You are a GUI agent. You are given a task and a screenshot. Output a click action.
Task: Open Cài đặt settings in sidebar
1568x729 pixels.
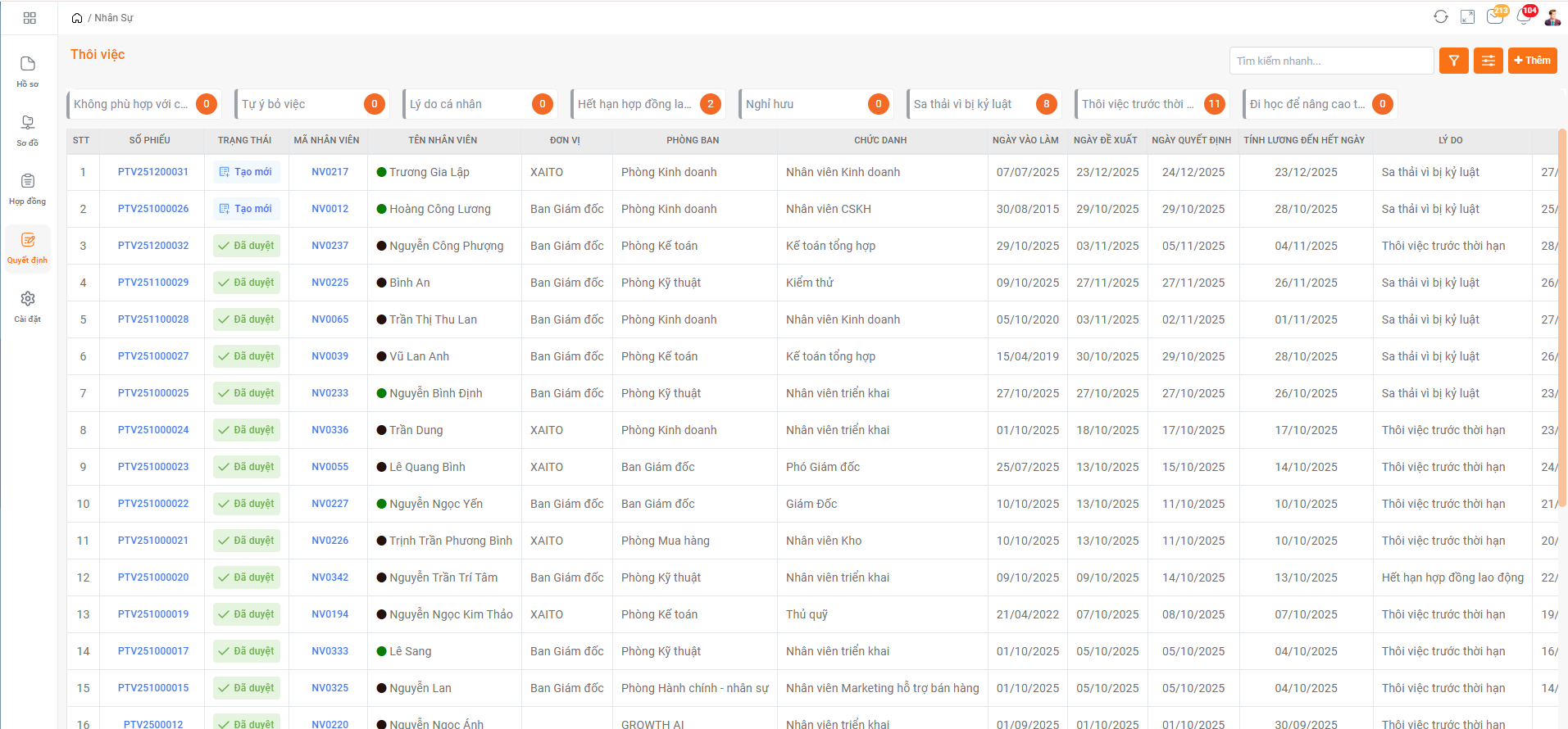tap(28, 306)
